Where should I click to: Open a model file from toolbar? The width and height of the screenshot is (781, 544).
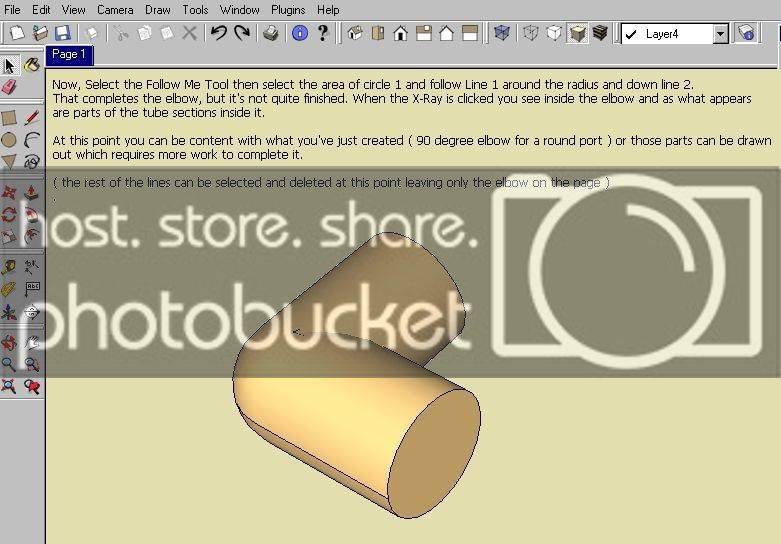point(40,33)
